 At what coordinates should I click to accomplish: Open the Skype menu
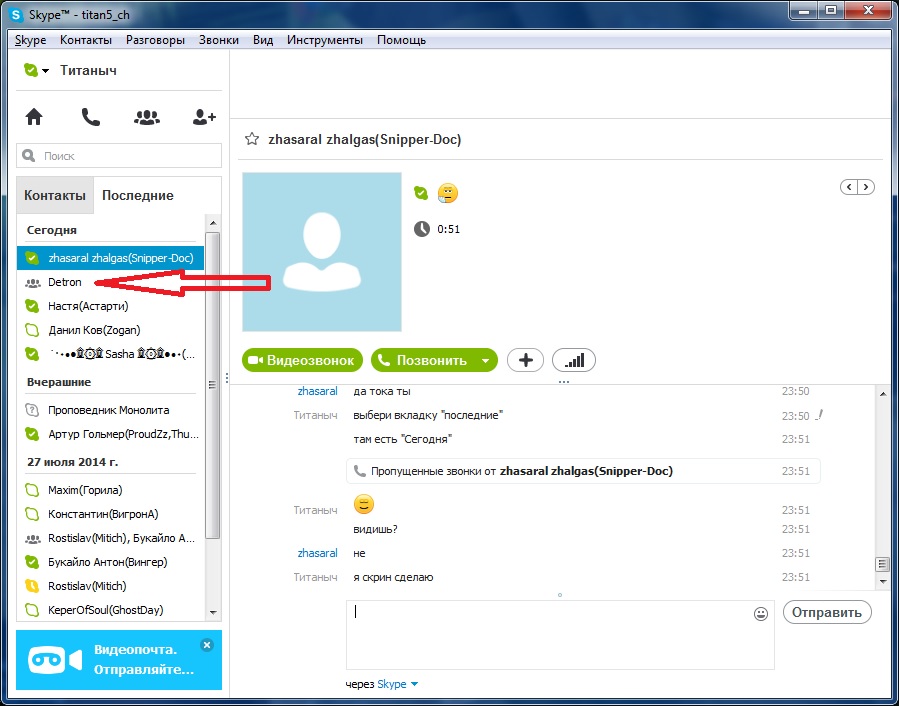(x=30, y=40)
